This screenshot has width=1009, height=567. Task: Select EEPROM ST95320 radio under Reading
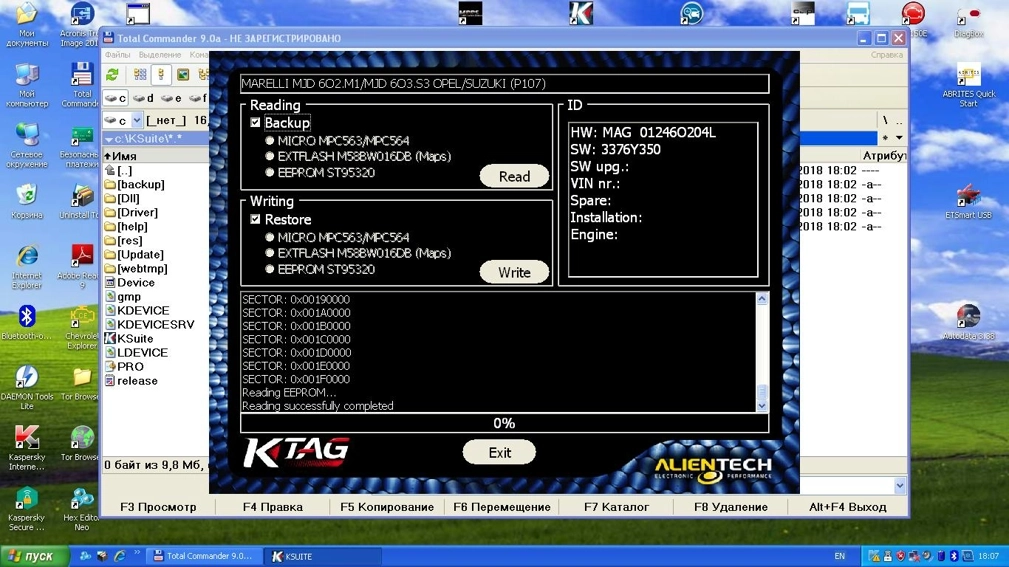pyautogui.click(x=270, y=172)
